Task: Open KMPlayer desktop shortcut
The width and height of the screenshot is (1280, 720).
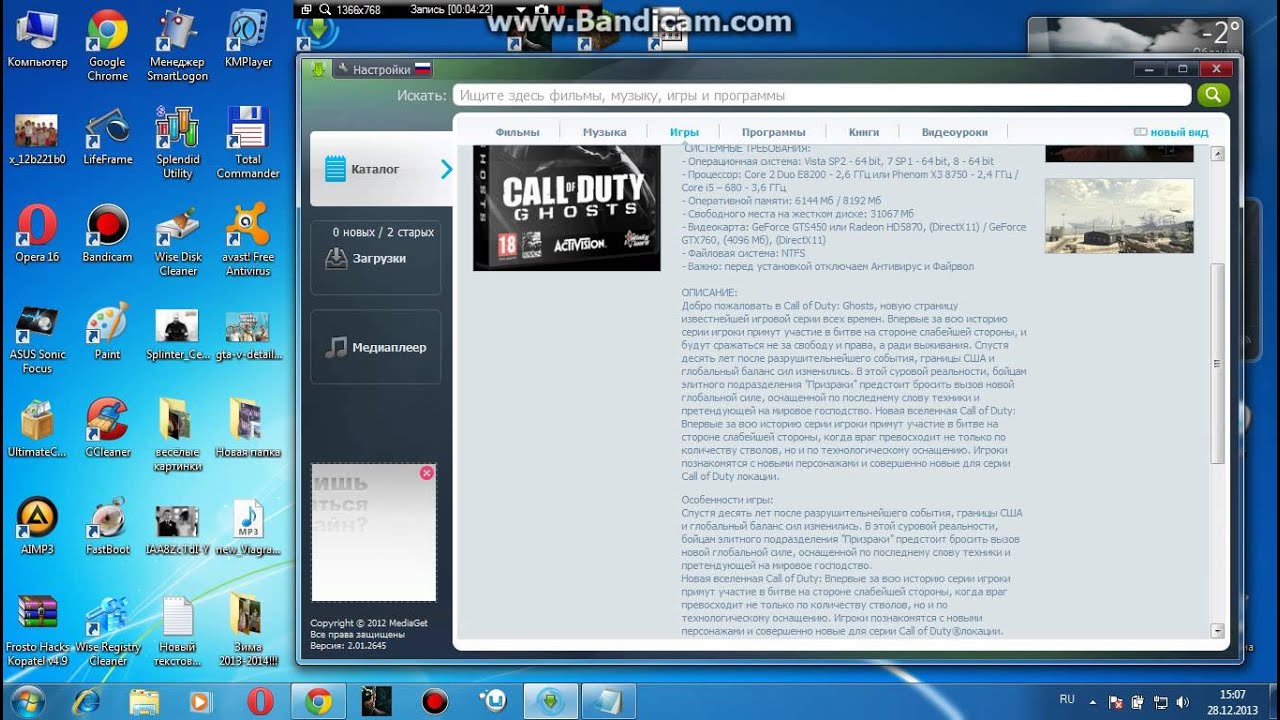Action: coord(248,40)
